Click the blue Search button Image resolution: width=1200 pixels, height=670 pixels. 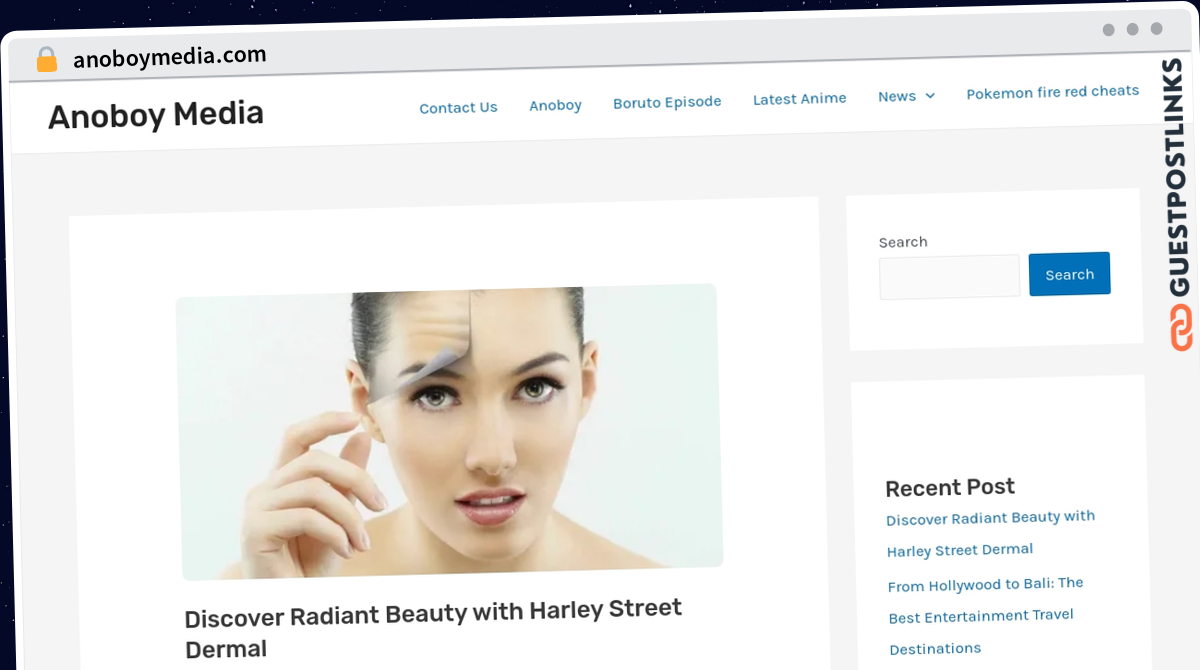tap(1069, 274)
